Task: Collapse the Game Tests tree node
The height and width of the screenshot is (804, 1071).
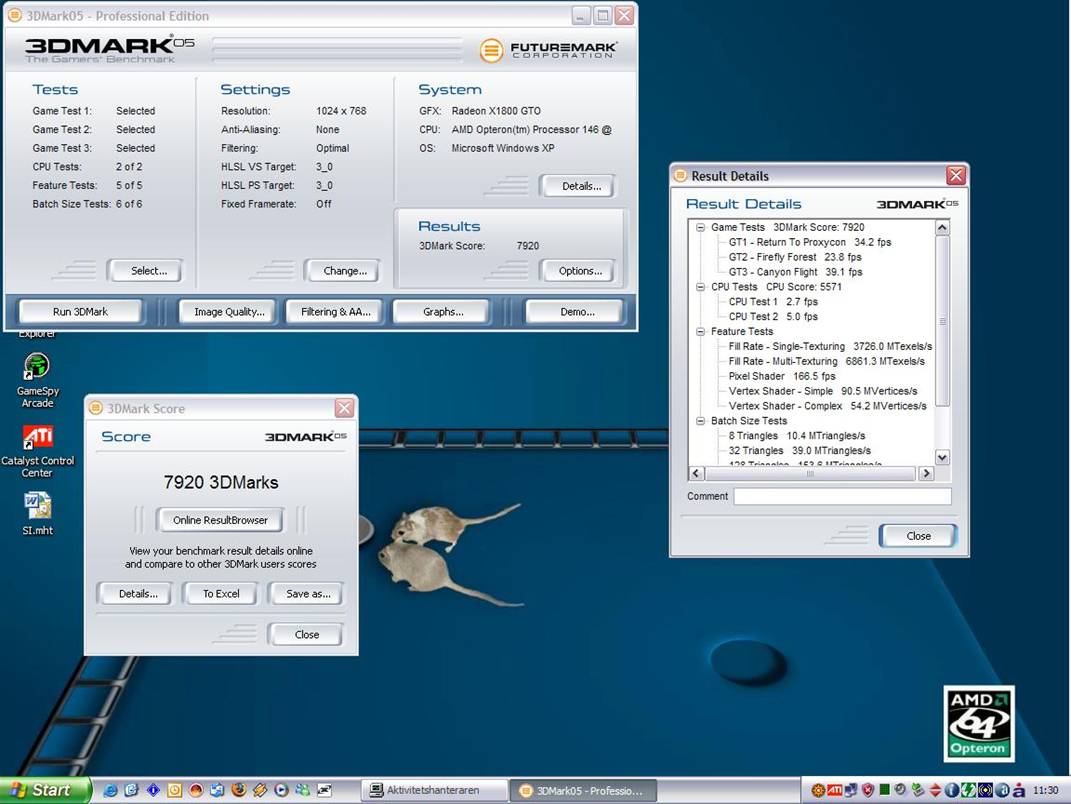Action: 700,227
